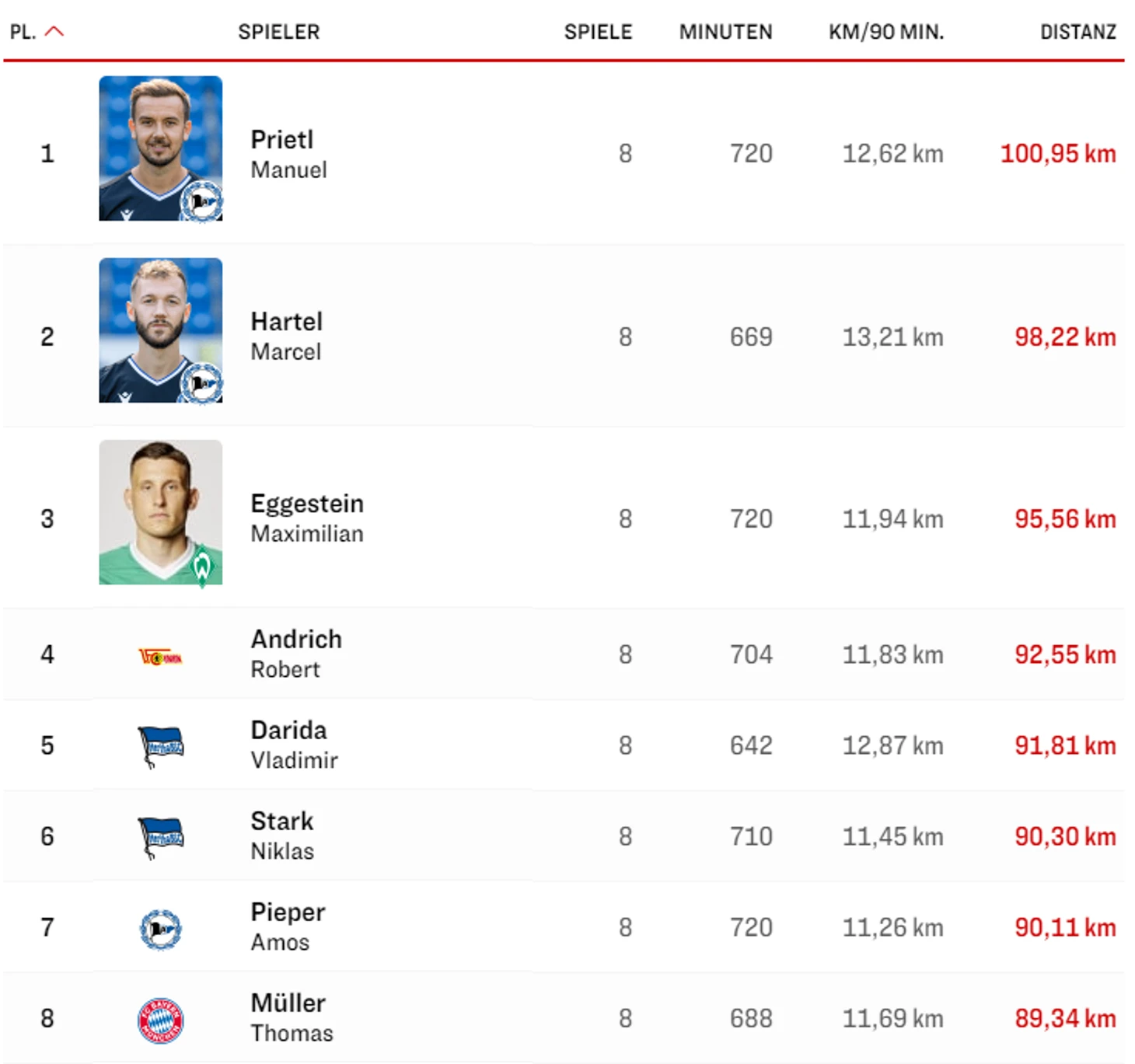Click the SPIELER column header
Image resolution: width=1135 pixels, height=1064 pixels.
(278, 32)
